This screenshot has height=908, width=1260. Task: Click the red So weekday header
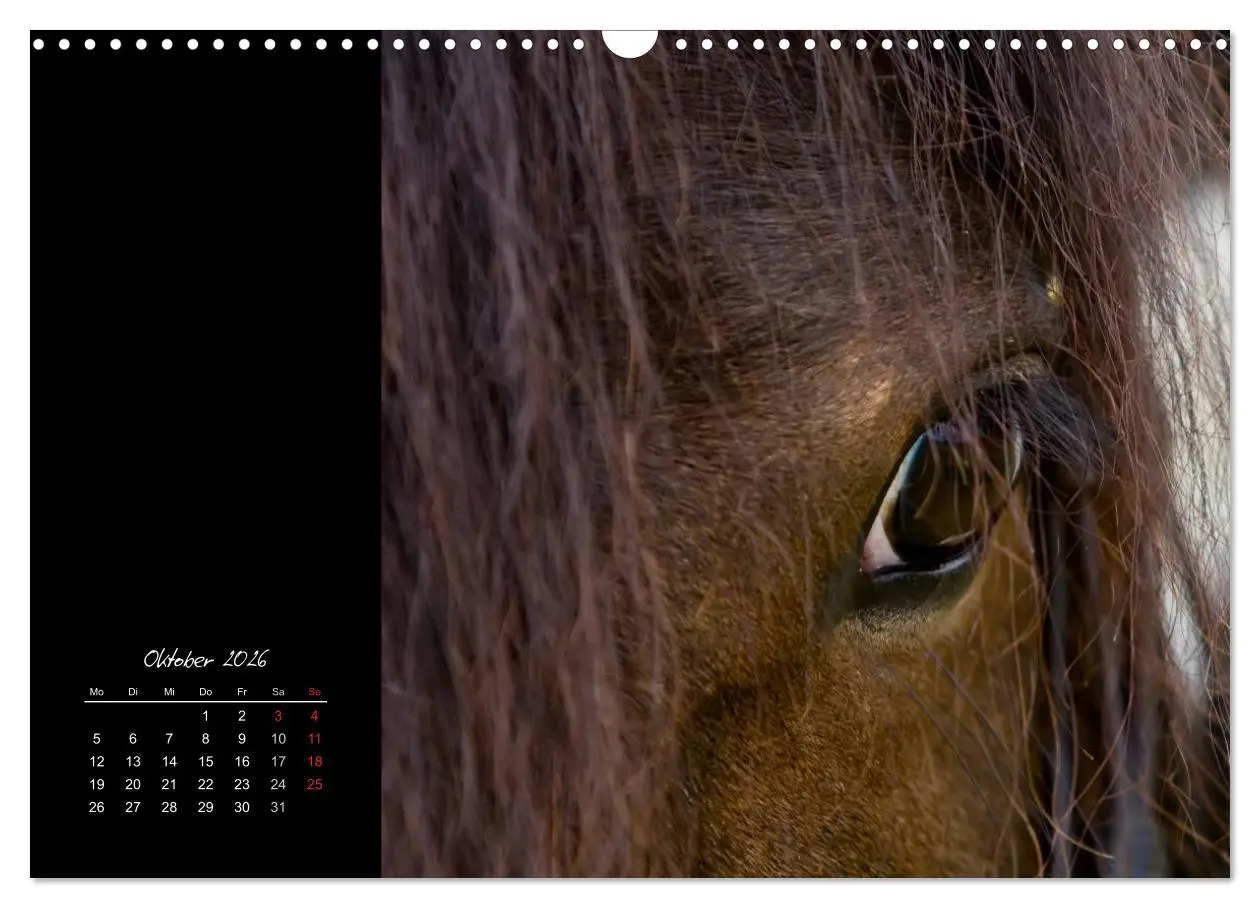pyautogui.click(x=315, y=692)
